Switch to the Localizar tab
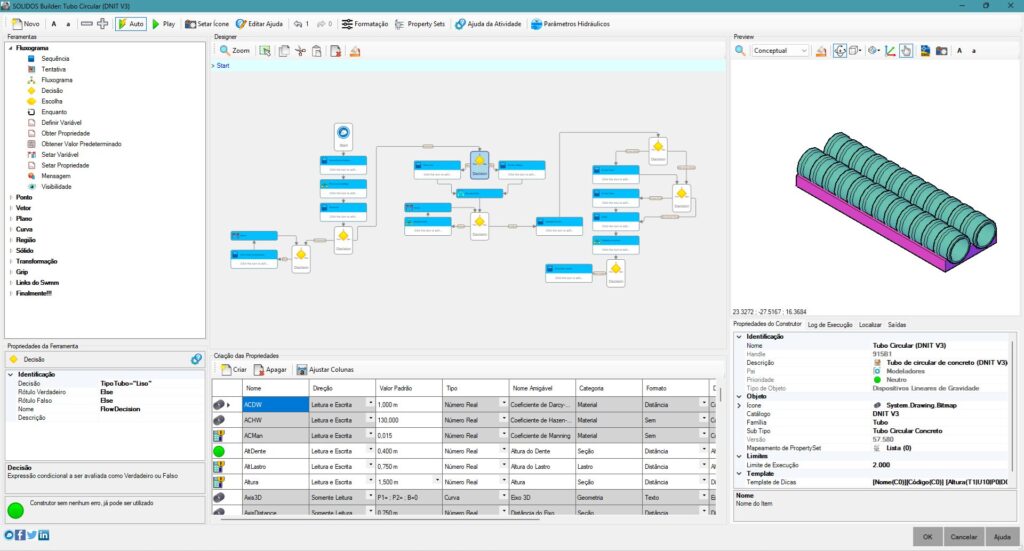Viewport: 1024px width, 551px height. 870,324
